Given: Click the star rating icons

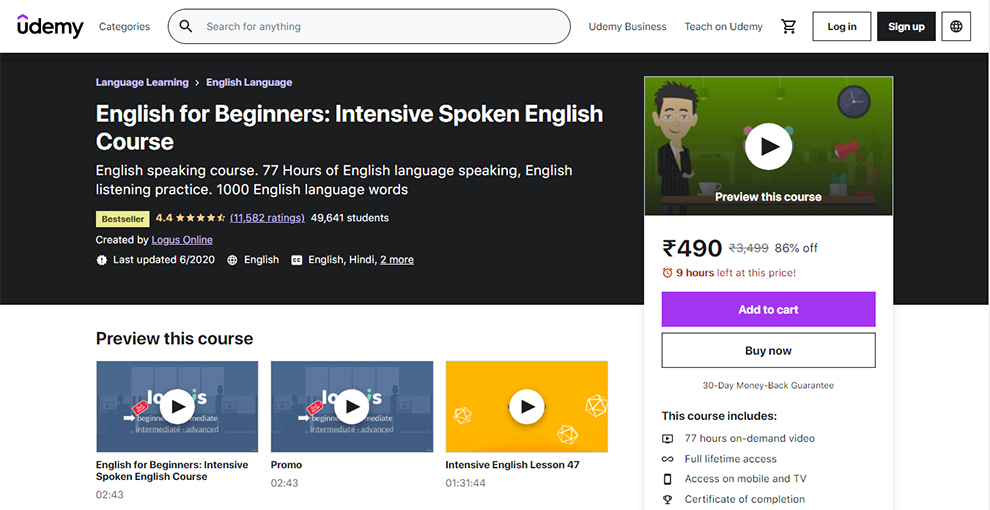Looking at the screenshot, I should tap(201, 218).
